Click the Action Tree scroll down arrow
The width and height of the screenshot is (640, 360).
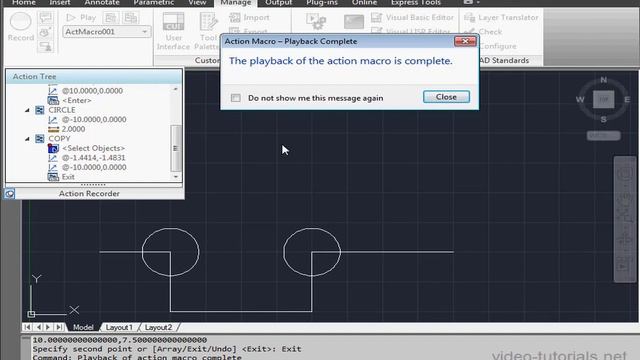pyautogui.click(x=176, y=177)
